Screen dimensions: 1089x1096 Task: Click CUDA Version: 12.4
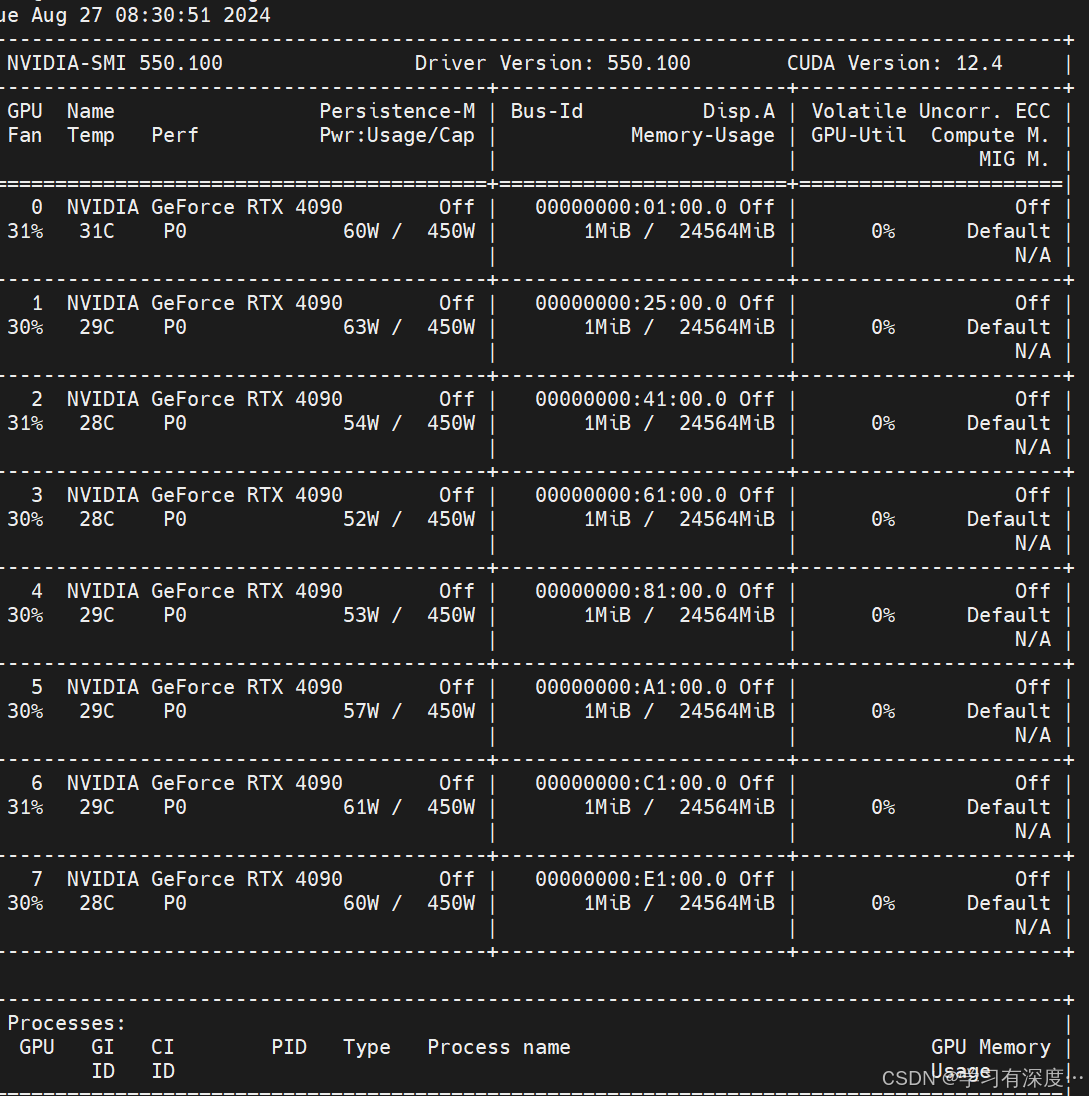coord(894,63)
